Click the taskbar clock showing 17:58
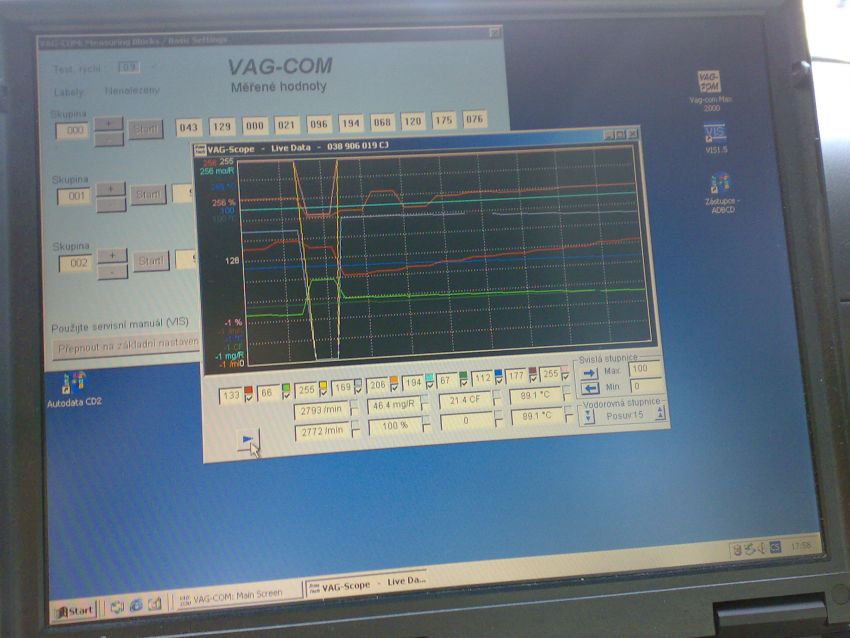Image resolution: width=850 pixels, height=638 pixels. [801, 545]
